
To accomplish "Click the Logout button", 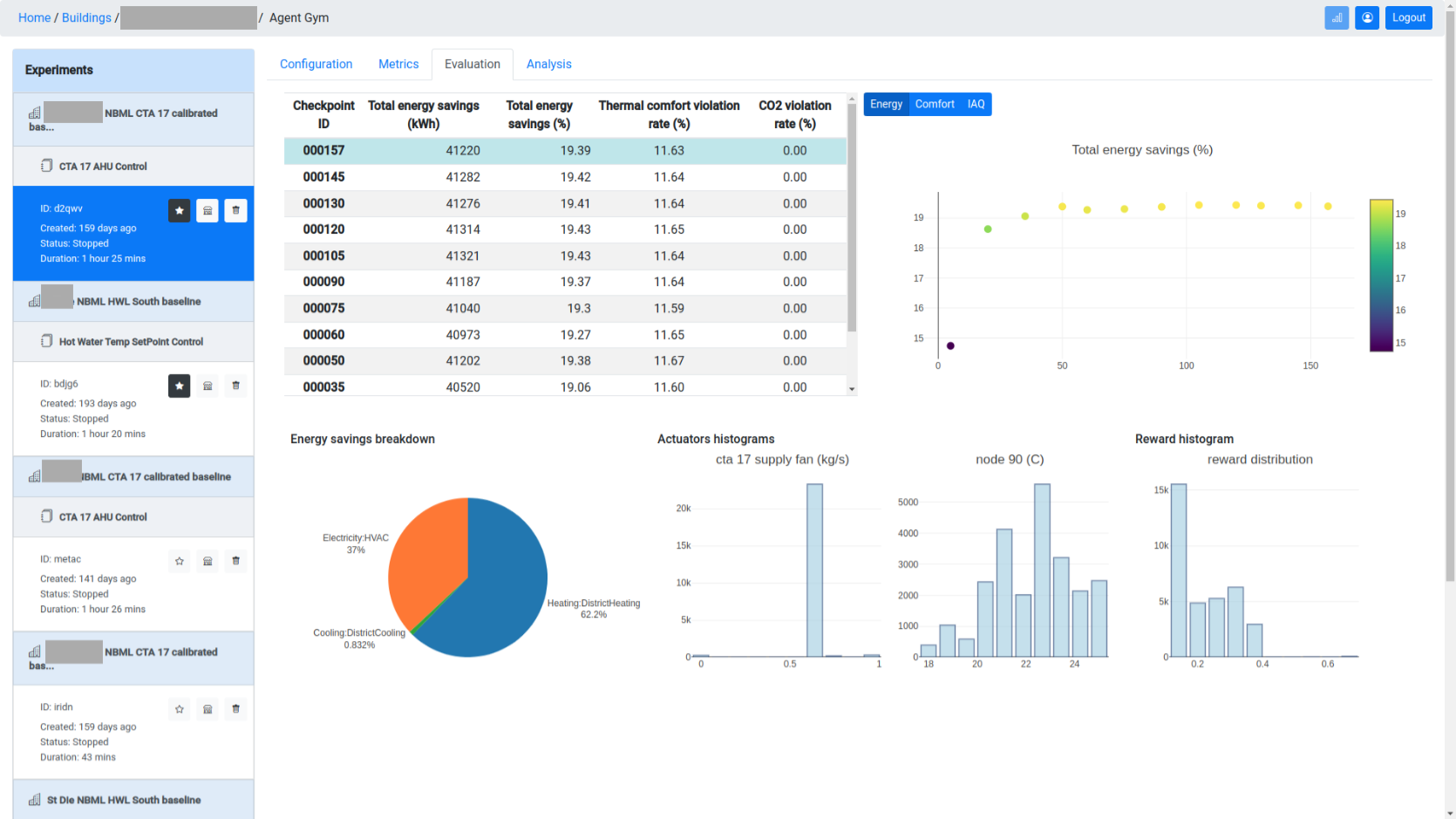I will pyautogui.click(x=1408, y=17).
